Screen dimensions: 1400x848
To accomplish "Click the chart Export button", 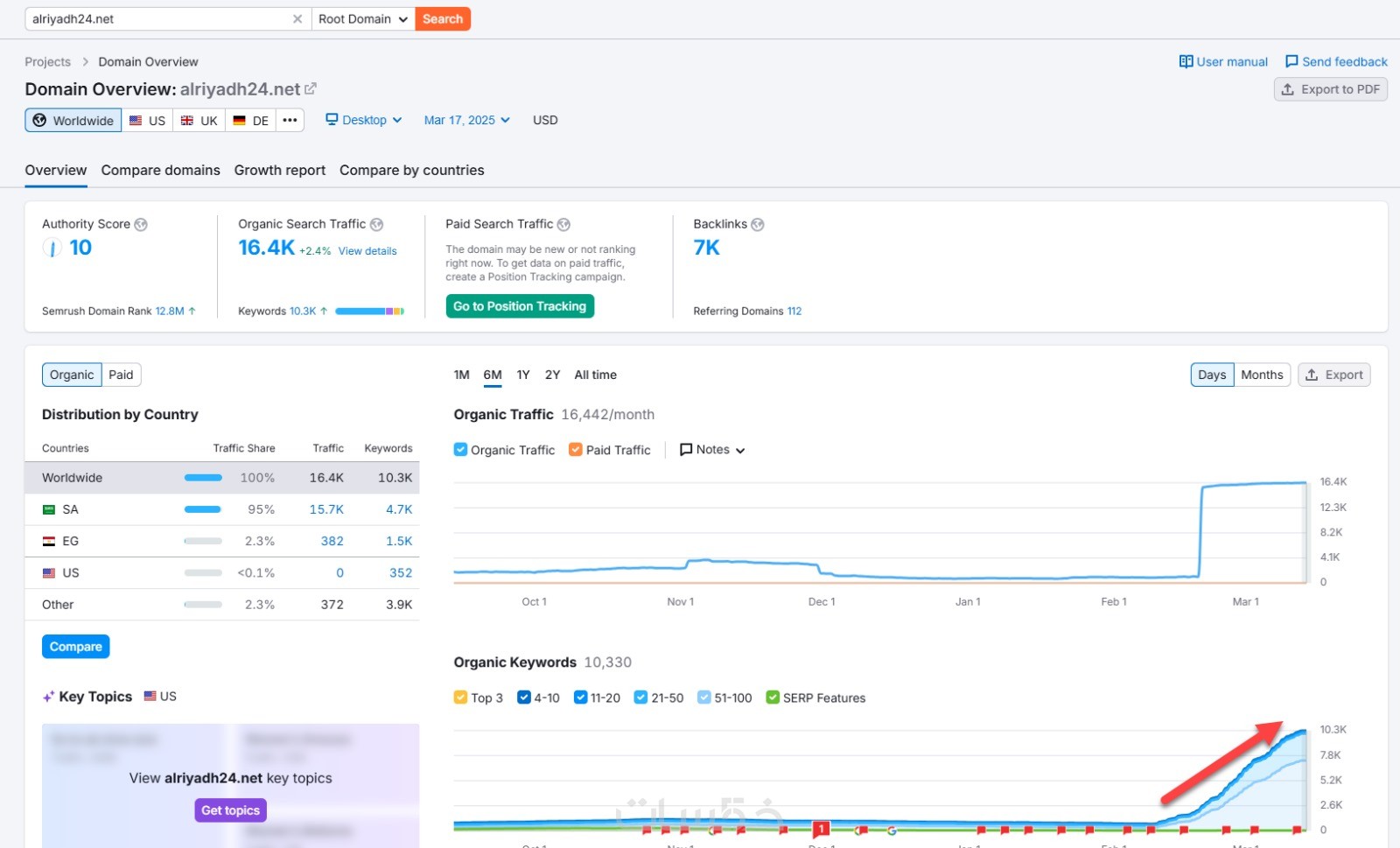I will [x=1333, y=375].
